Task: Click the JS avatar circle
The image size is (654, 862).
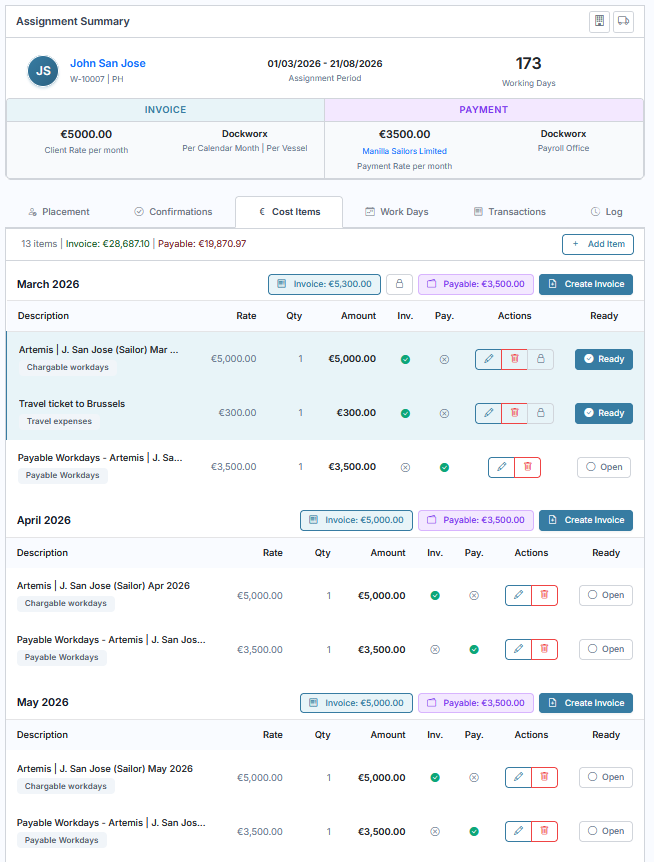Action: (x=43, y=71)
